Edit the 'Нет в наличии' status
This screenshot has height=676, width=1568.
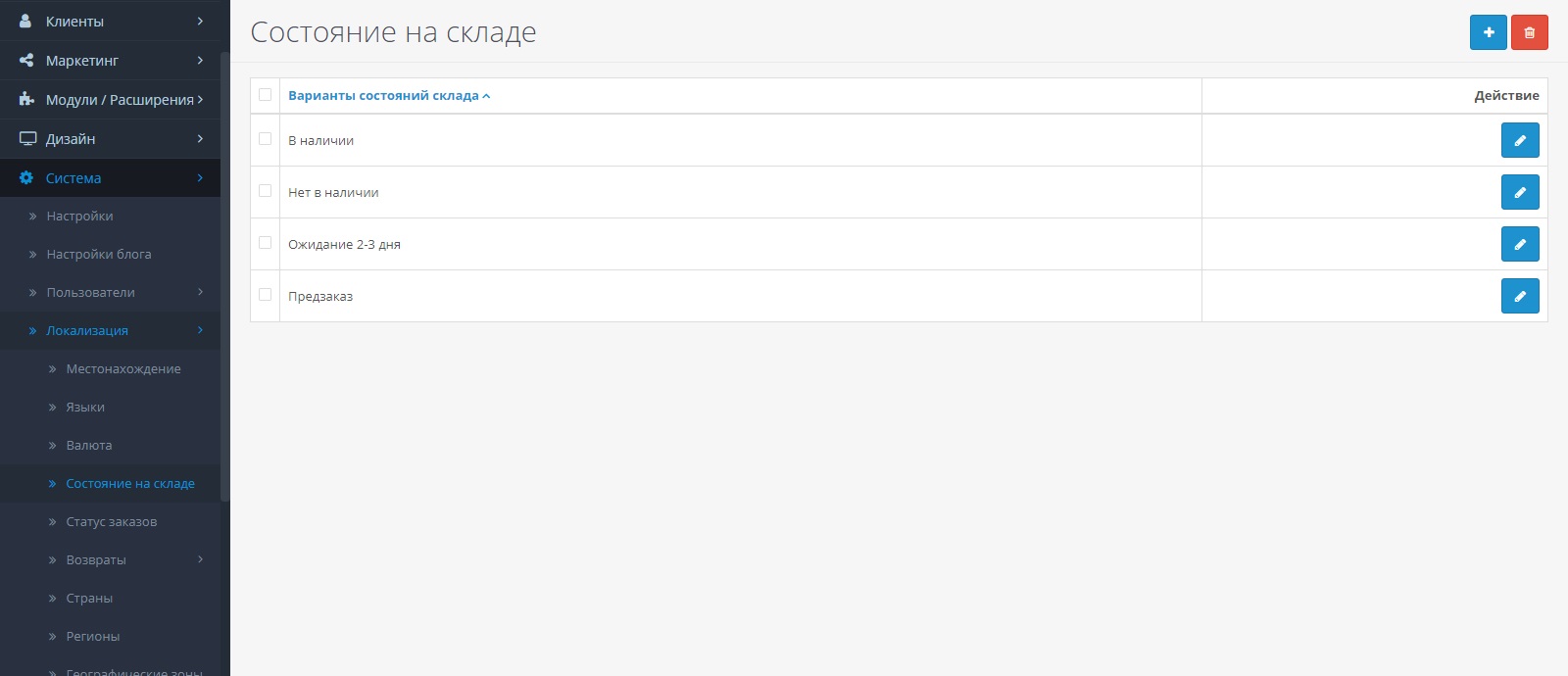pyautogui.click(x=1519, y=192)
